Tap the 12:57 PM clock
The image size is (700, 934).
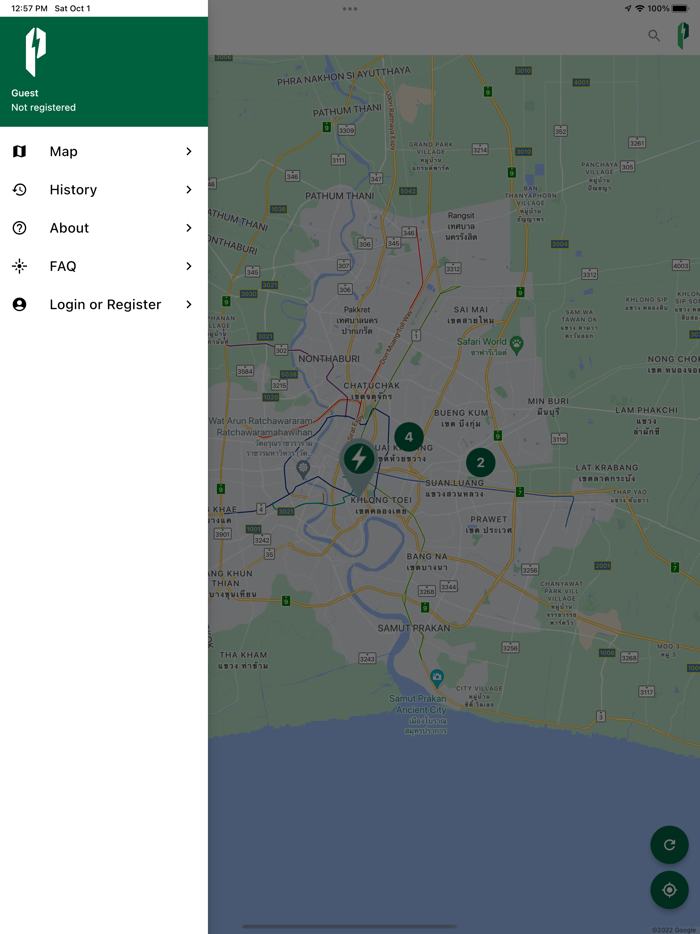point(29,8)
